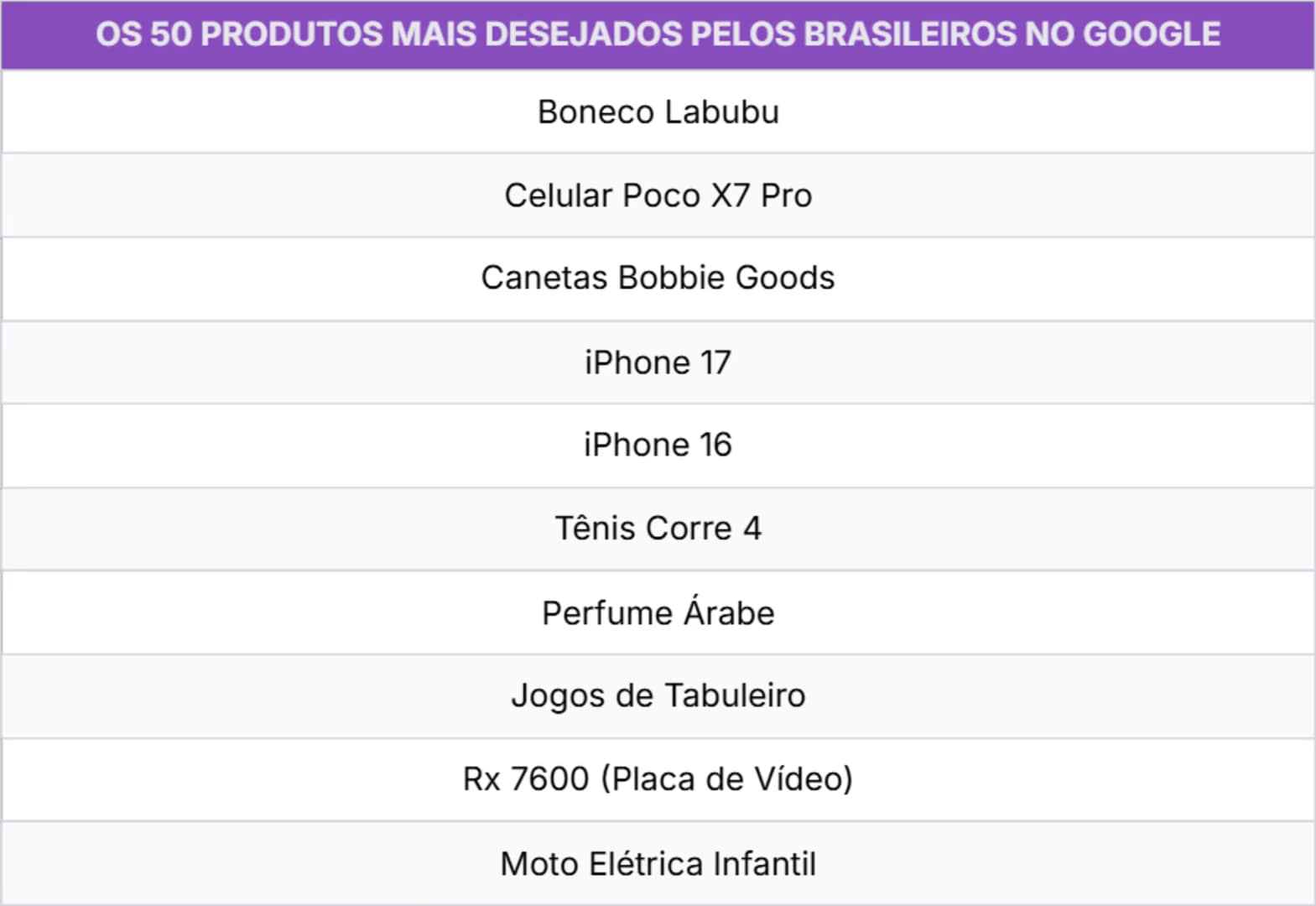
Task: Click the Boneco Labubu row
Action: [658, 112]
